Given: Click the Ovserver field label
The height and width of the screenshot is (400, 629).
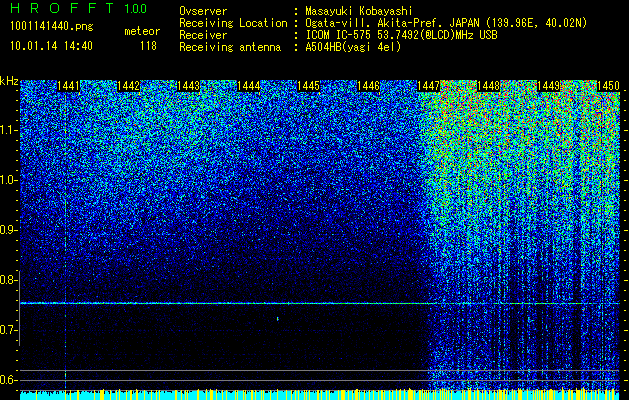Looking at the screenshot, I should pyautogui.click(x=203, y=11).
